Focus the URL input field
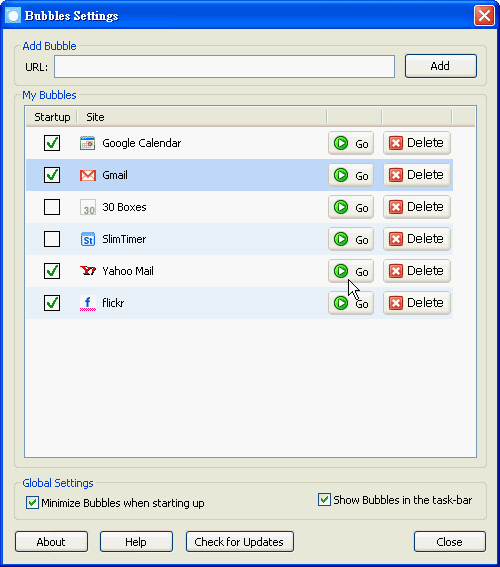 tap(224, 67)
